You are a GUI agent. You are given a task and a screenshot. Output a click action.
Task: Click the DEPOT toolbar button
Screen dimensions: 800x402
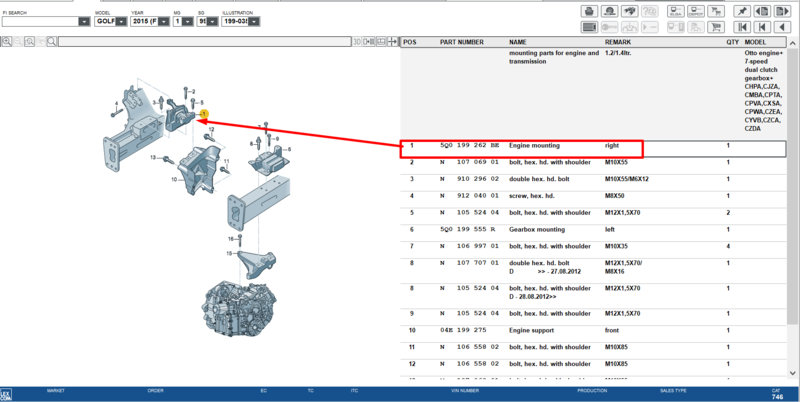(696, 11)
